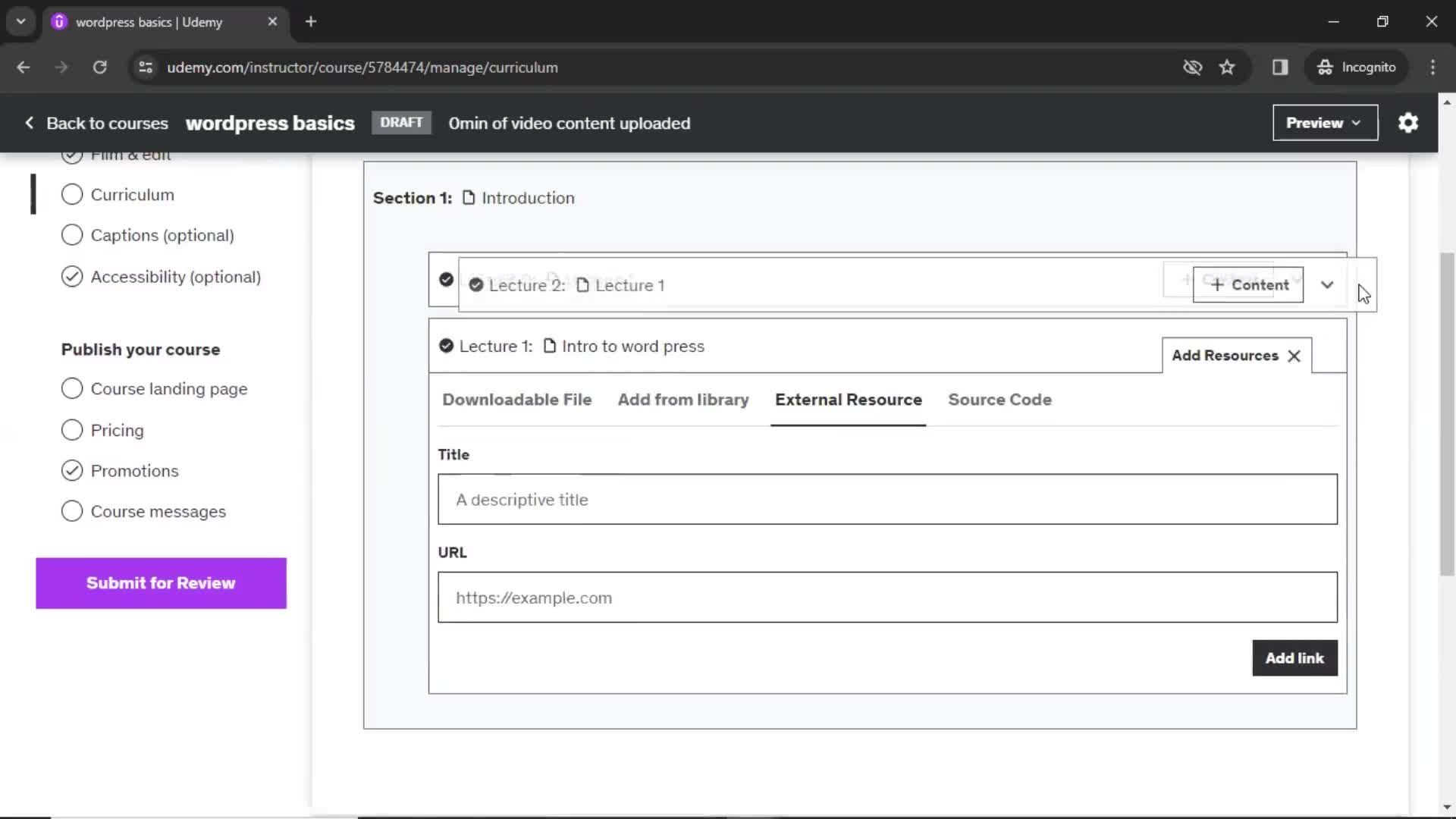Screen dimensions: 1456x819
Task: Open the Pricing page link
Action: point(118,430)
